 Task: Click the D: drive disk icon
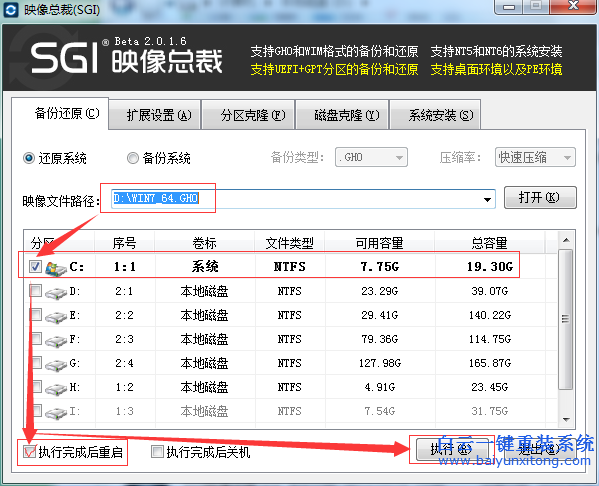(56, 293)
